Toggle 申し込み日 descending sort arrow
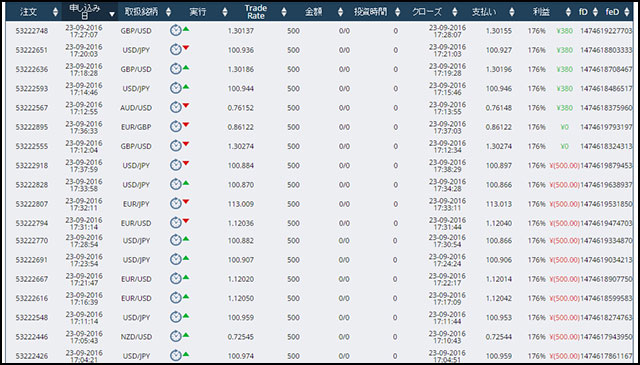This screenshot has height=365, width=640. (113, 15)
